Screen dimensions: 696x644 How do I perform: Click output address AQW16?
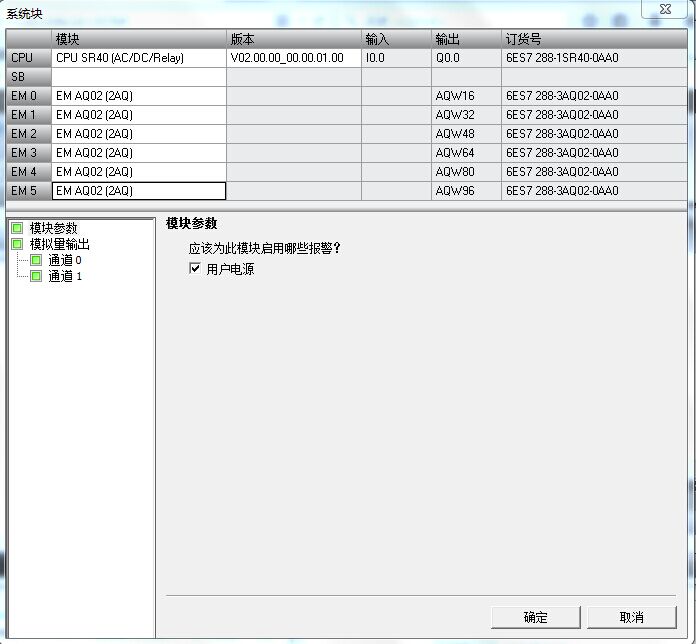click(x=467, y=96)
